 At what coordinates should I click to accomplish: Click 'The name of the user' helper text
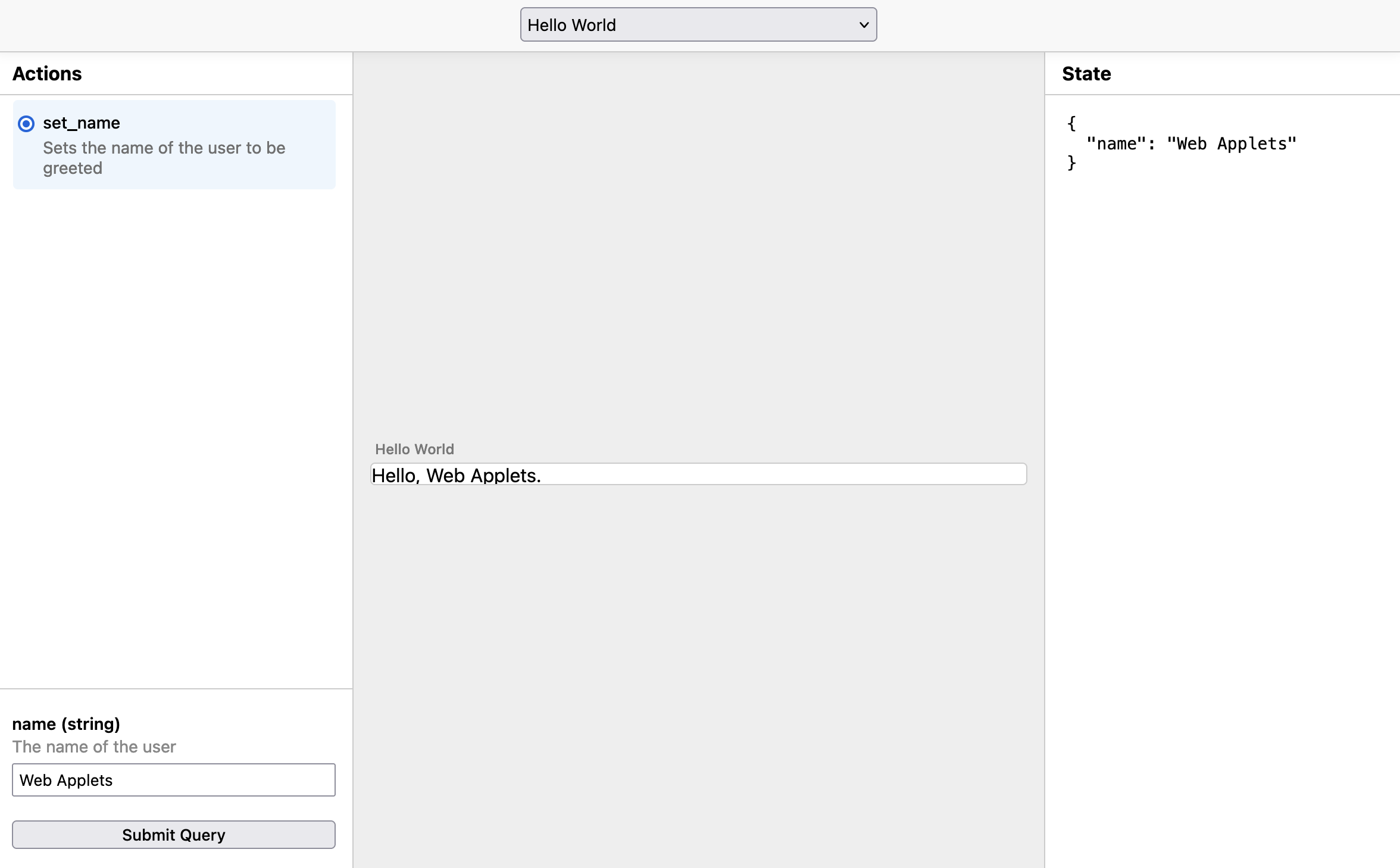tap(94, 747)
